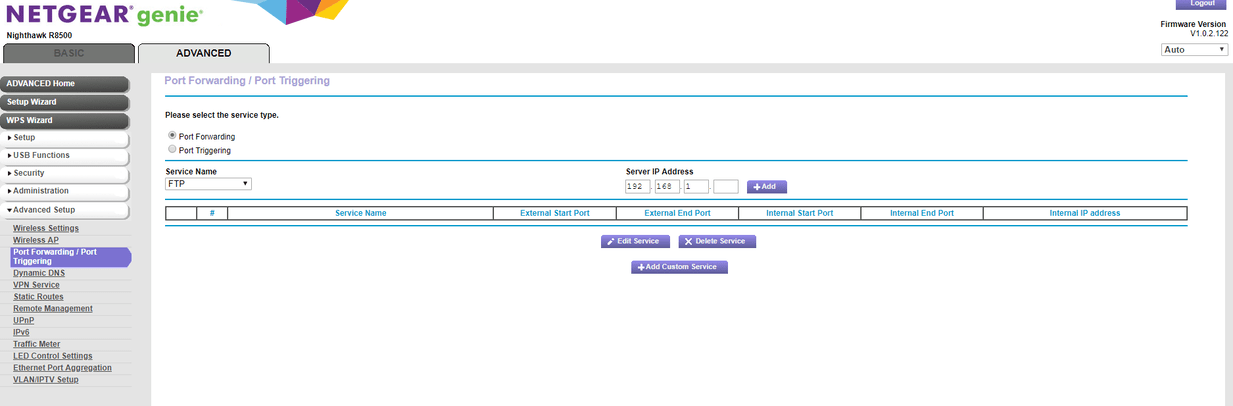Image resolution: width=1233 pixels, height=406 pixels.
Task: Open the Static Routes link
Action: pyautogui.click(x=38, y=297)
